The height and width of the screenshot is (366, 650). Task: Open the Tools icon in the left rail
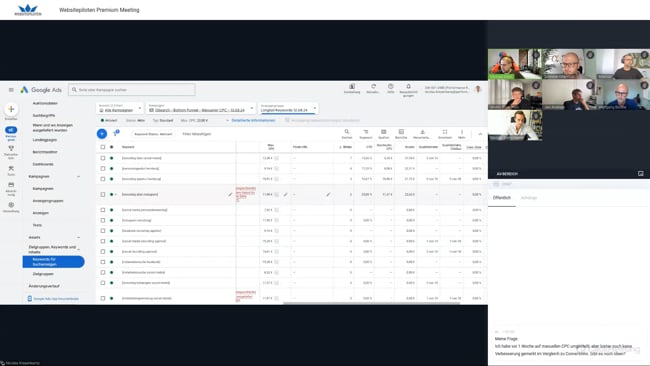11,170
